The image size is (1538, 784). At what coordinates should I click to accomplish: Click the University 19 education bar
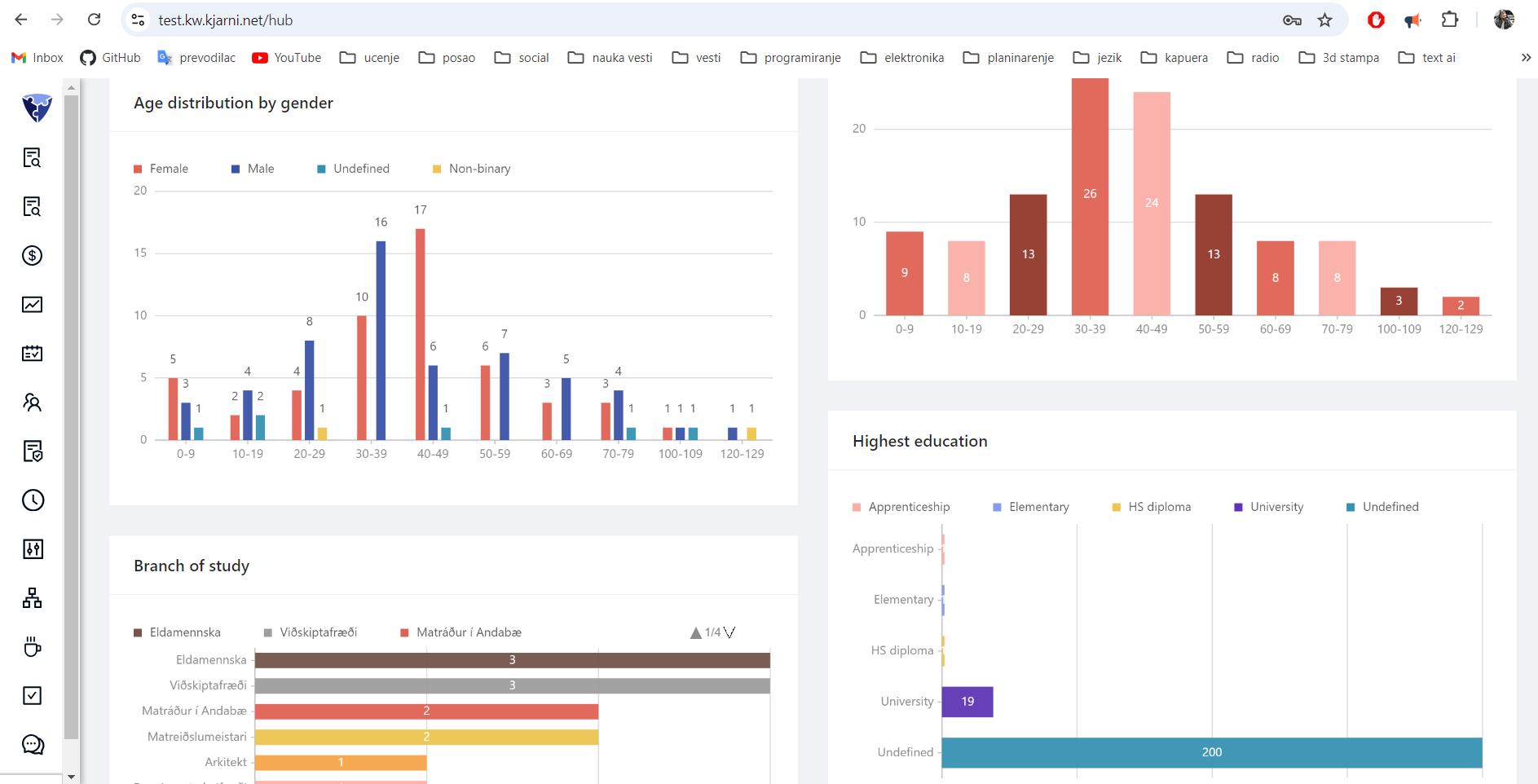[x=967, y=702]
